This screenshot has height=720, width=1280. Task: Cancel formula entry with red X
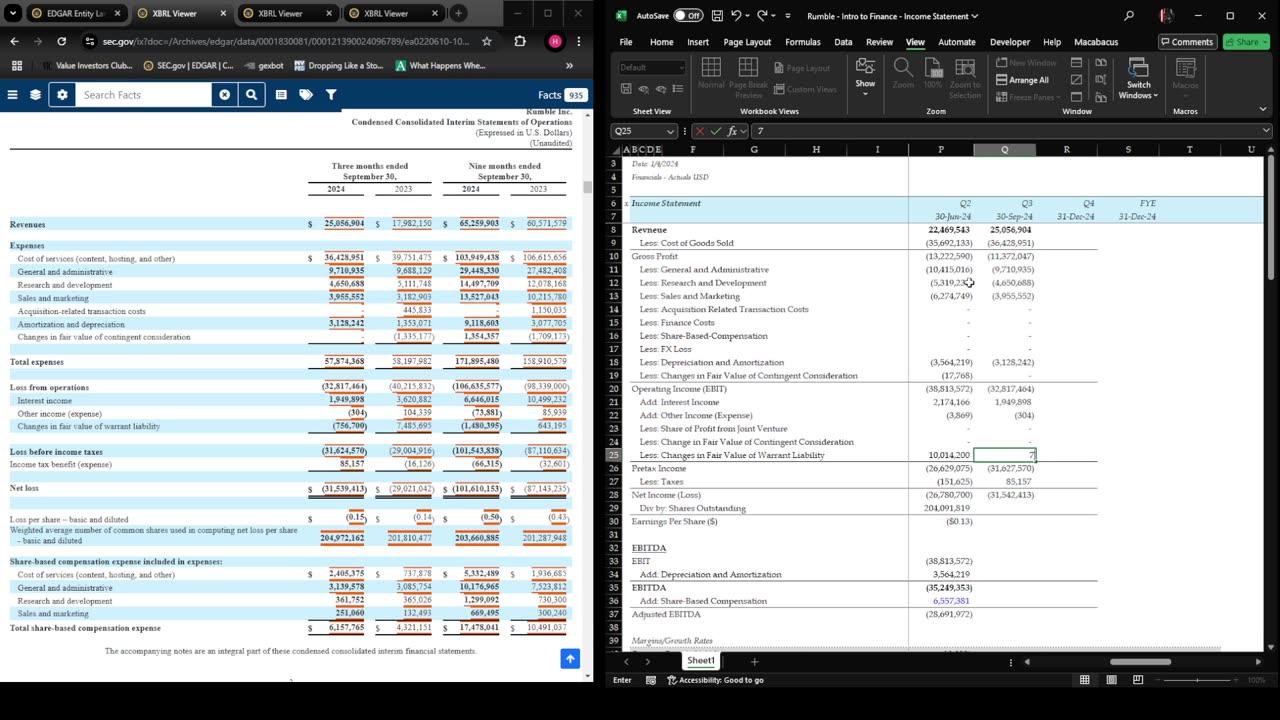(700, 131)
